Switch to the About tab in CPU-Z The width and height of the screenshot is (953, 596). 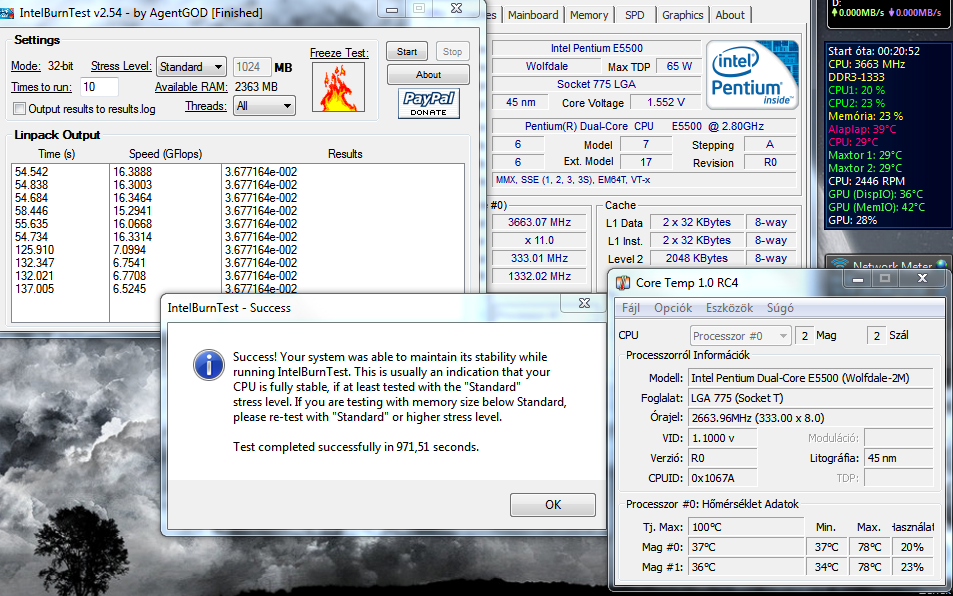click(x=730, y=15)
